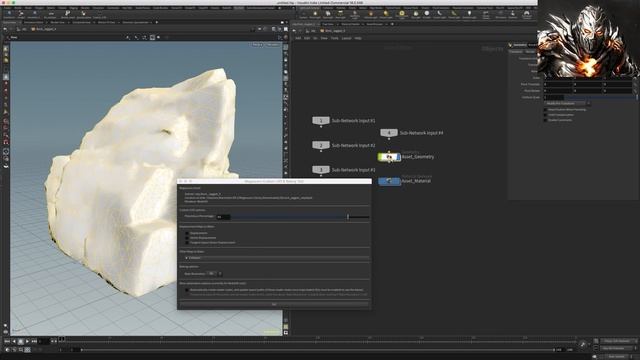The image size is (640, 360).
Task: Click the frame range slider under timeline
Action: 318,350
